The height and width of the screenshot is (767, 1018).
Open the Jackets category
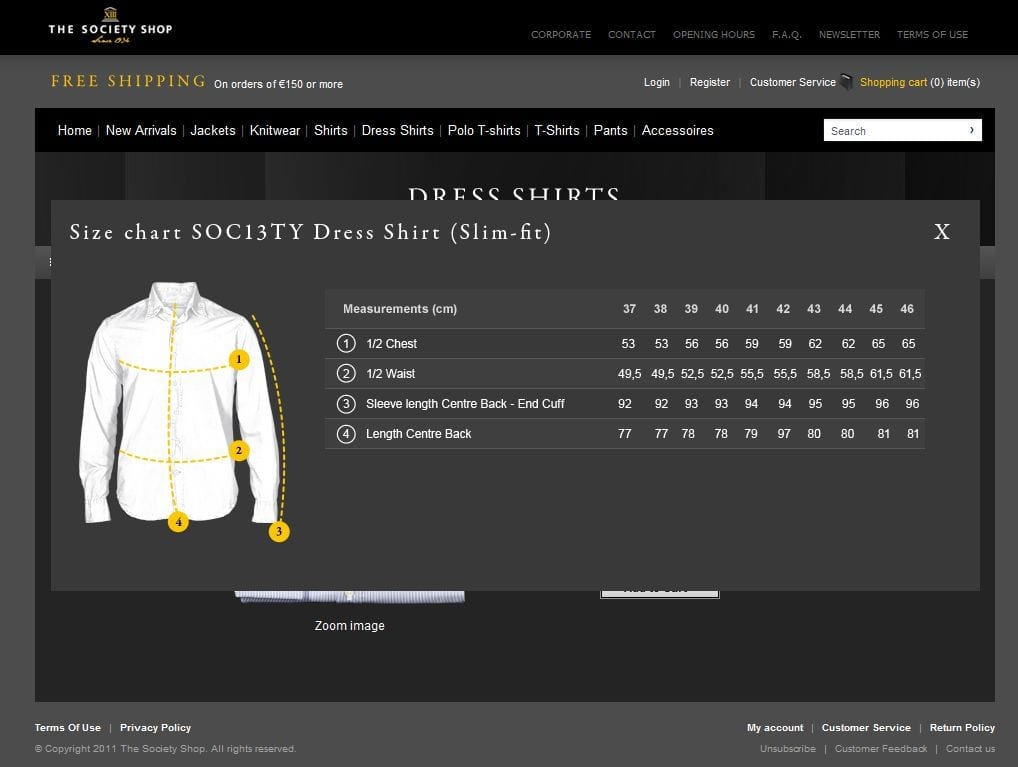[x=213, y=130]
